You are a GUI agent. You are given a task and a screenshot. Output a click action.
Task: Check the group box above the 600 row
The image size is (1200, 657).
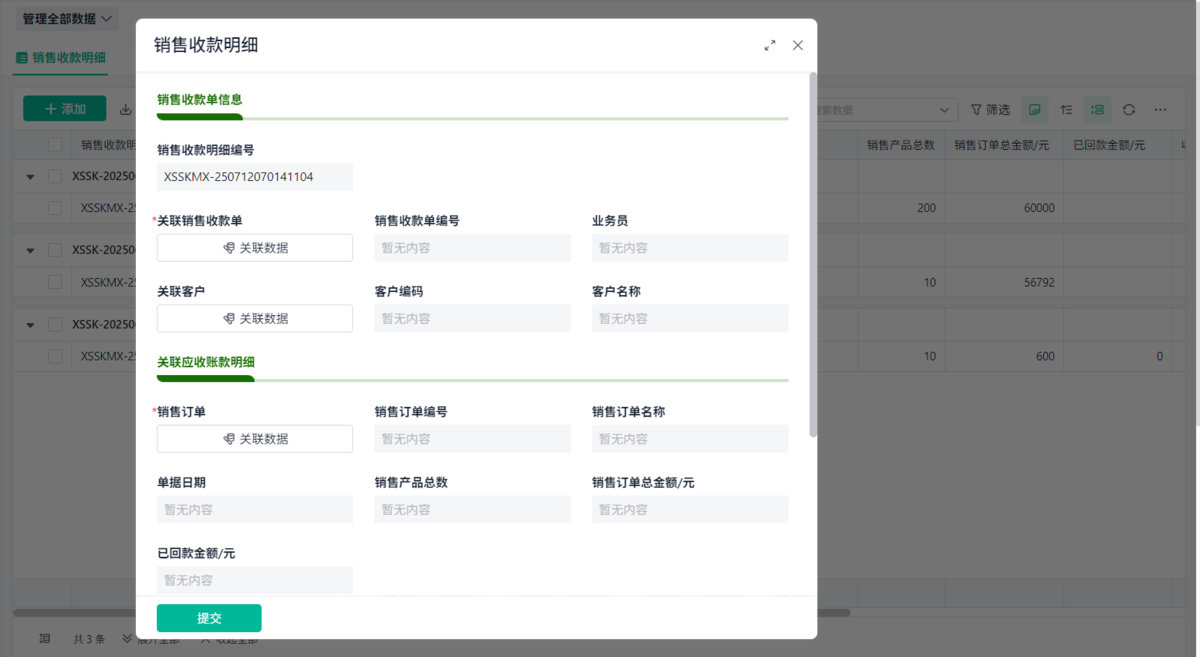tap(55, 324)
